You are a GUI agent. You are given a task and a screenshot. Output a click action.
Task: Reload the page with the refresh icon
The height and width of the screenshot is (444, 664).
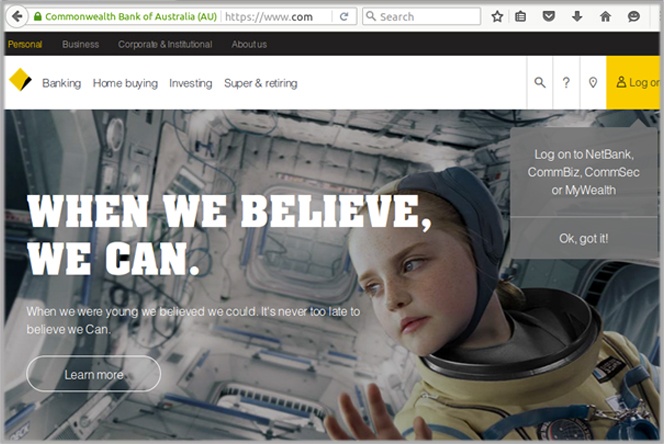[x=344, y=17]
